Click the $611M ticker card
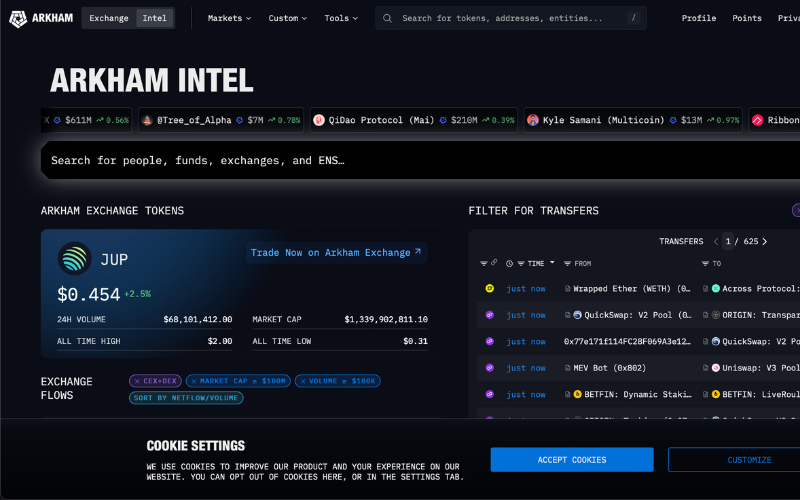Screen dimensions: 800x500 click(x=86, y=120)
